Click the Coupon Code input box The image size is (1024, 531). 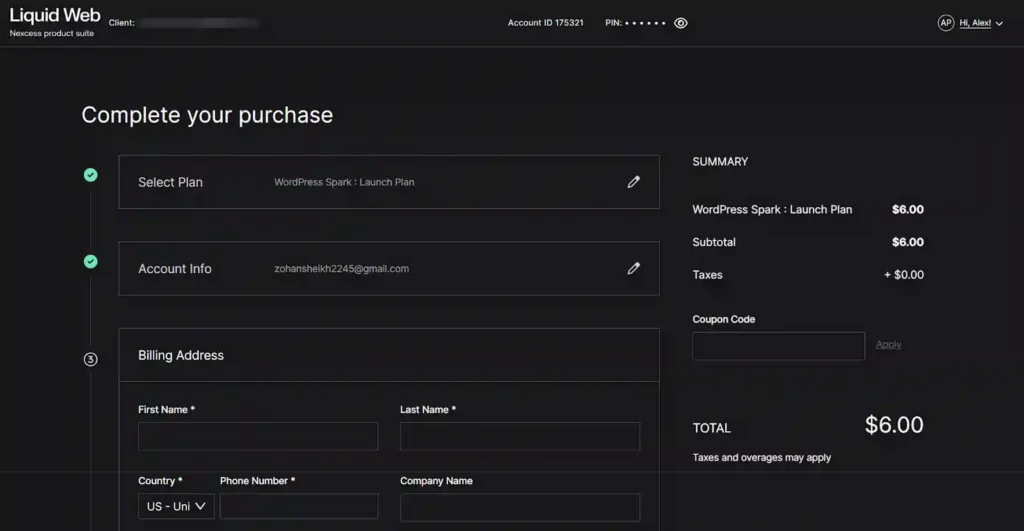tap(778, 346)
